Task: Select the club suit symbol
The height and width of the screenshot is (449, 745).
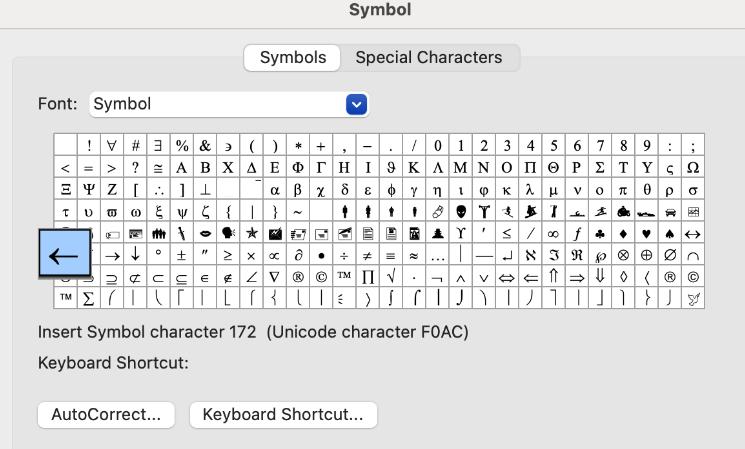Action: 600,233
